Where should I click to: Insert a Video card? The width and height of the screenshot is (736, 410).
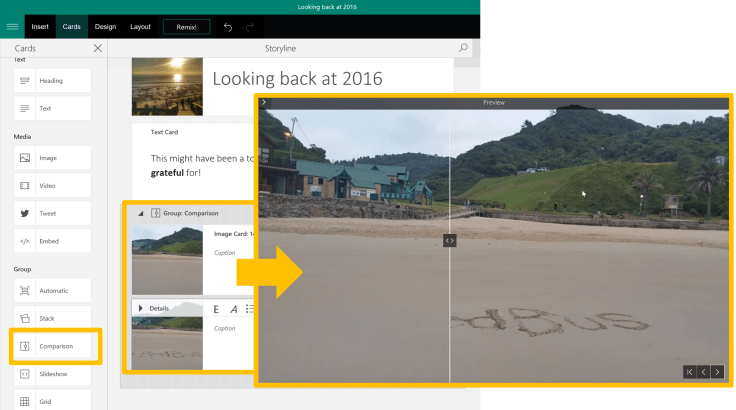52,186
